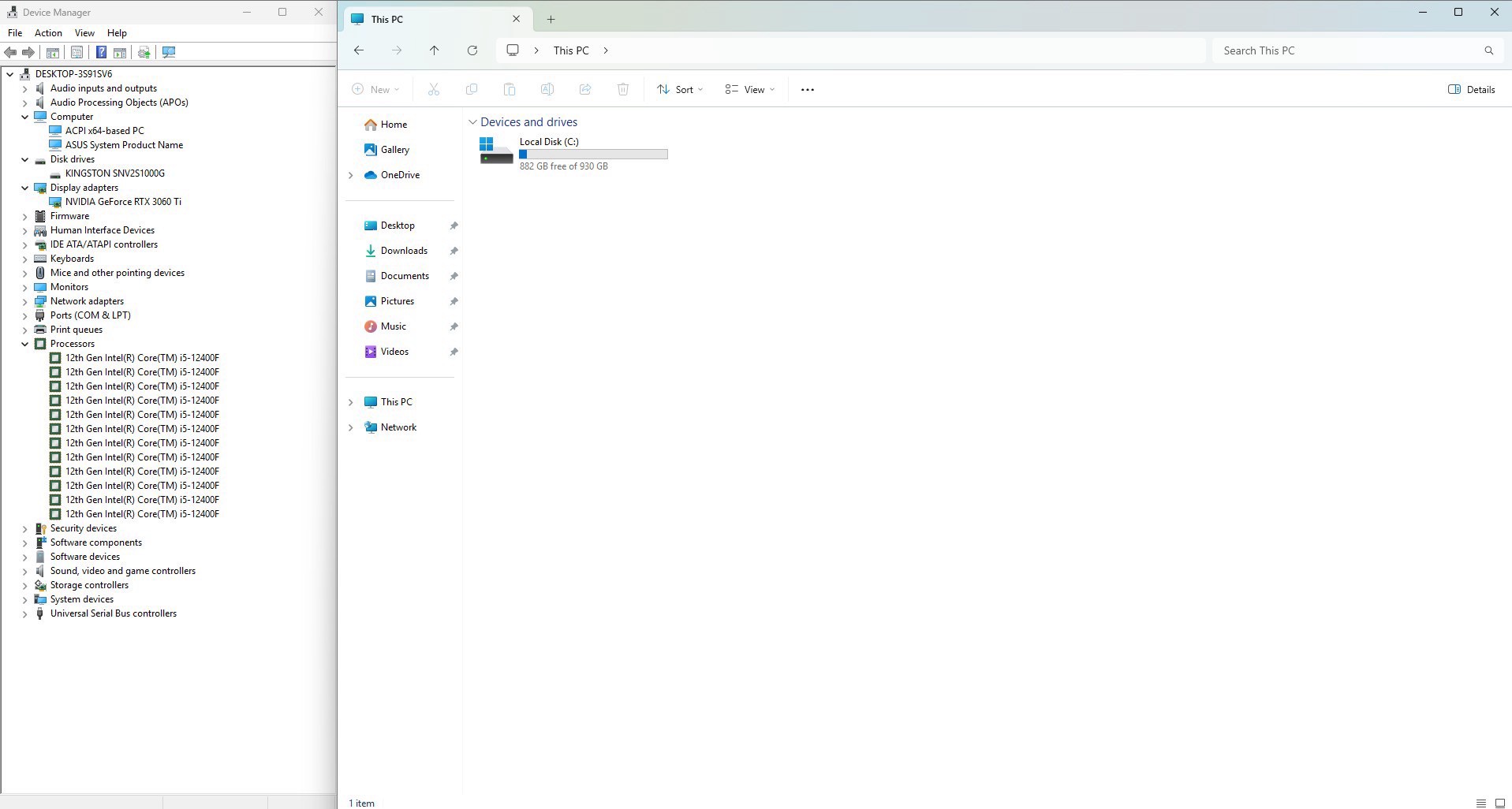Open the Action menu in Device Manager

point(48,33)
